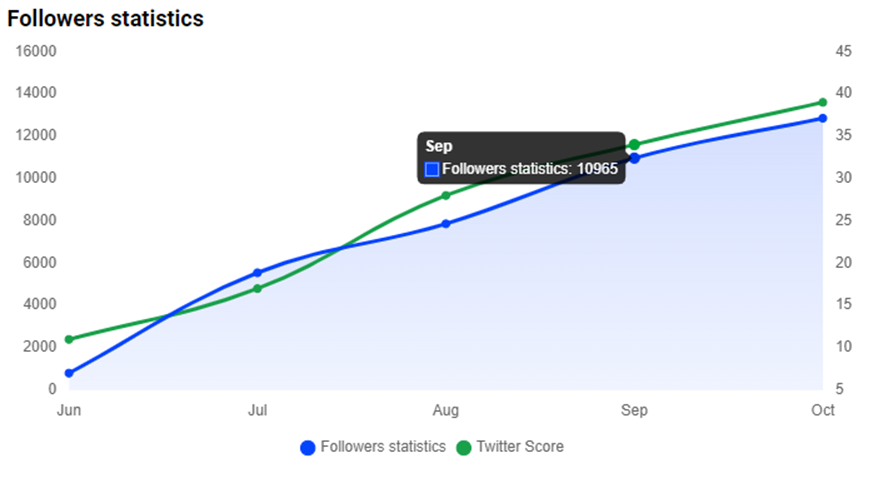Select the green Twitter Score point for Sep
This screenshot has height=478, width=873.
(634, 145)
